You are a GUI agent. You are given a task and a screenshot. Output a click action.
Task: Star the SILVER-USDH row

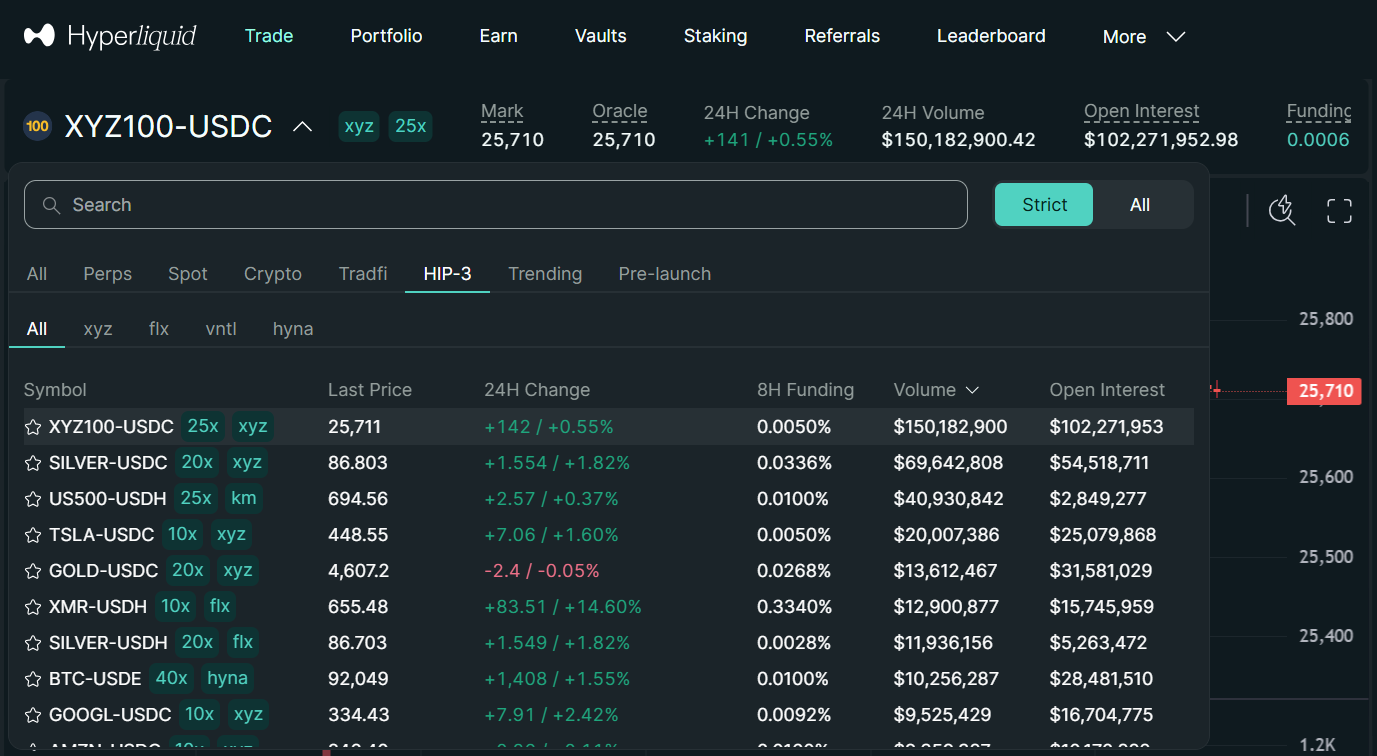[33, 643]
